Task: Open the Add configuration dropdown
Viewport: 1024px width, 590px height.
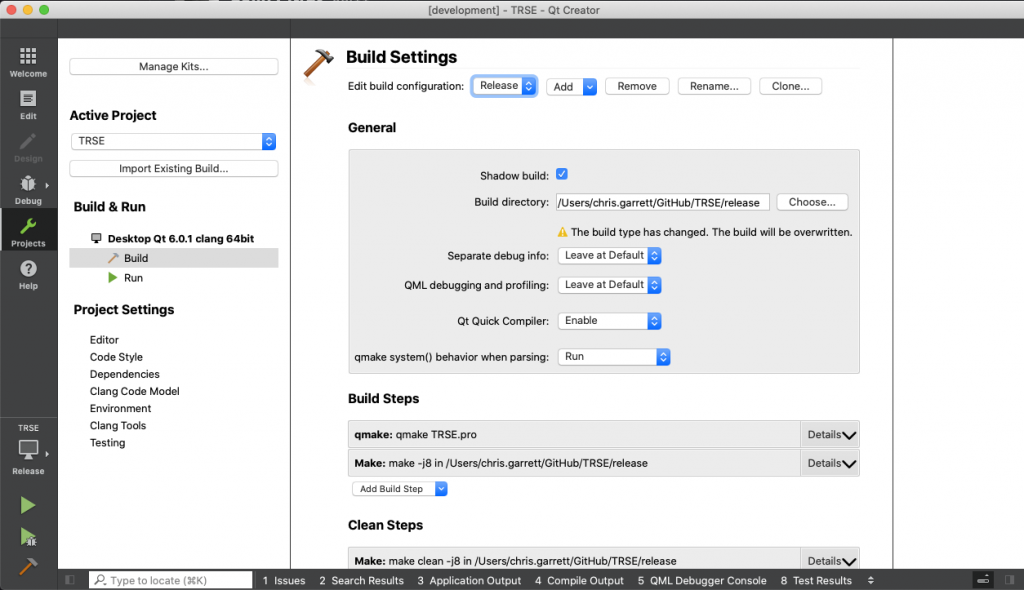Action: pos(571,86)
